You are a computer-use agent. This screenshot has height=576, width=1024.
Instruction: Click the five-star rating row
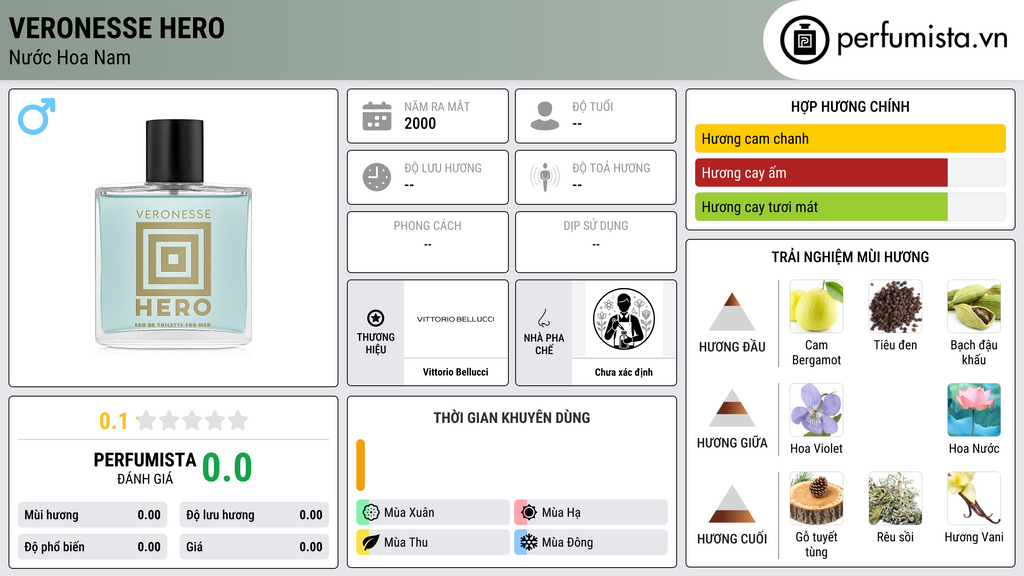pyautogui.click(x=192, y=421)
